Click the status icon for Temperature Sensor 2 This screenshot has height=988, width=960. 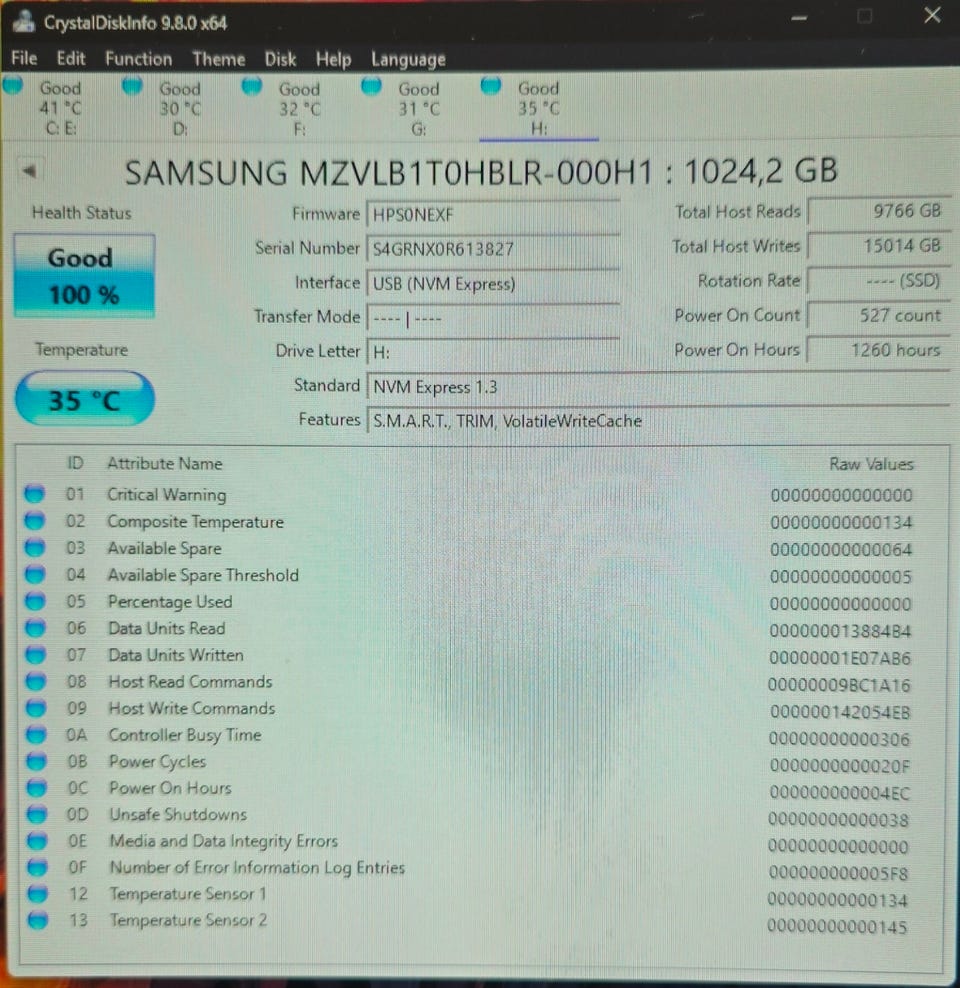pos(38,921)
